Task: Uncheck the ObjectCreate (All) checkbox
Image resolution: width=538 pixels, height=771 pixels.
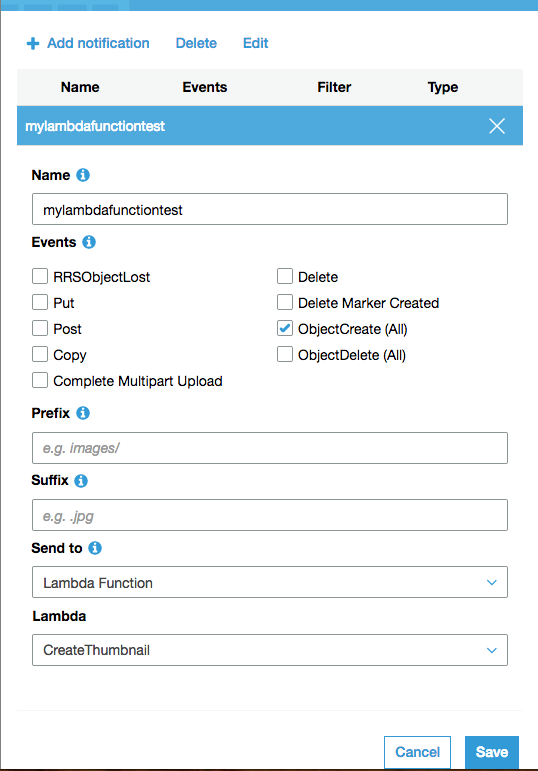Action: (x=285, y=328)
